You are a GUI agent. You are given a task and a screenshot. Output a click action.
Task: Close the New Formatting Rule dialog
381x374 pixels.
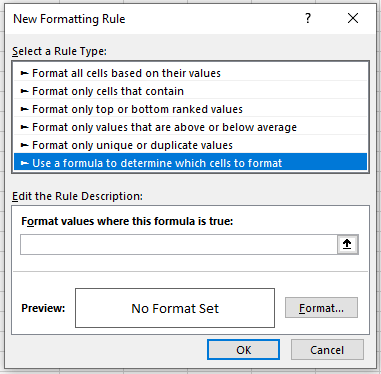tap(353, 18)
